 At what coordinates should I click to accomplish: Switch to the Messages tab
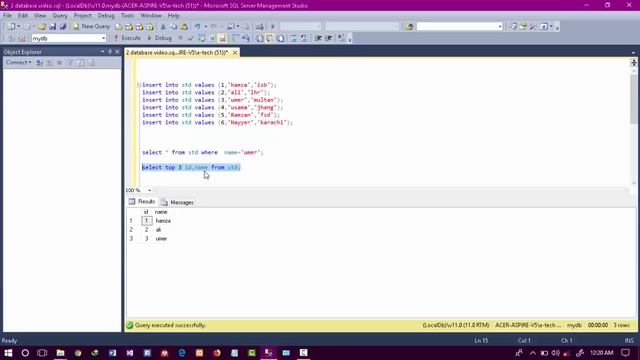[178, 202]
